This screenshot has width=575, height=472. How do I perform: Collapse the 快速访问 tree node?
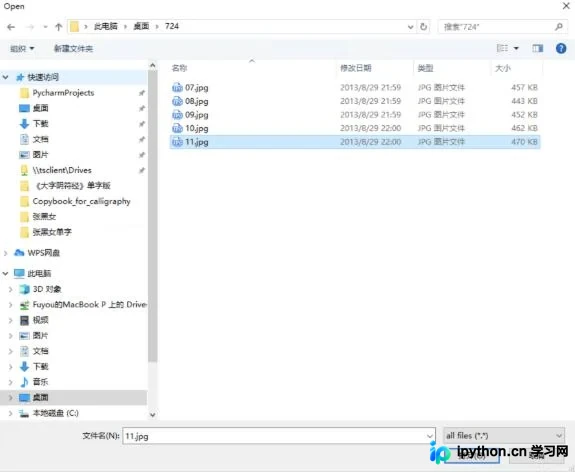click(6, 77)
